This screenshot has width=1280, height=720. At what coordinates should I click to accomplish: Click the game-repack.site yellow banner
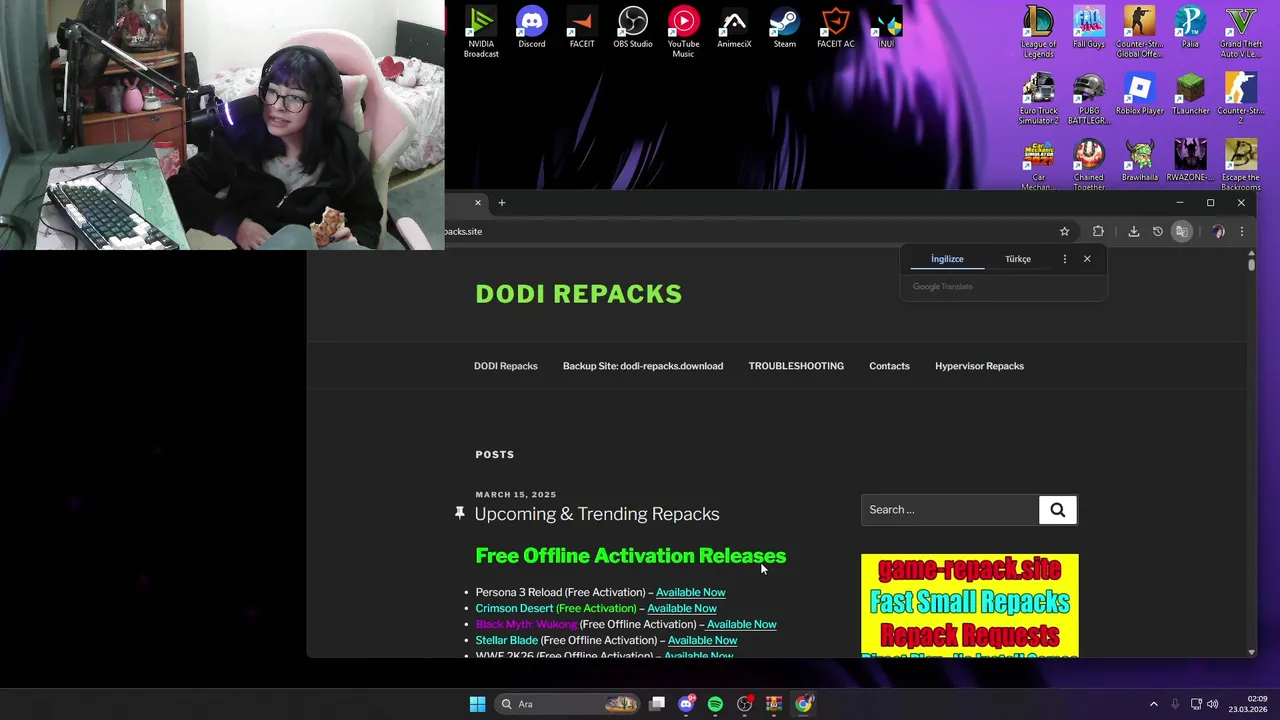(970, 605)
